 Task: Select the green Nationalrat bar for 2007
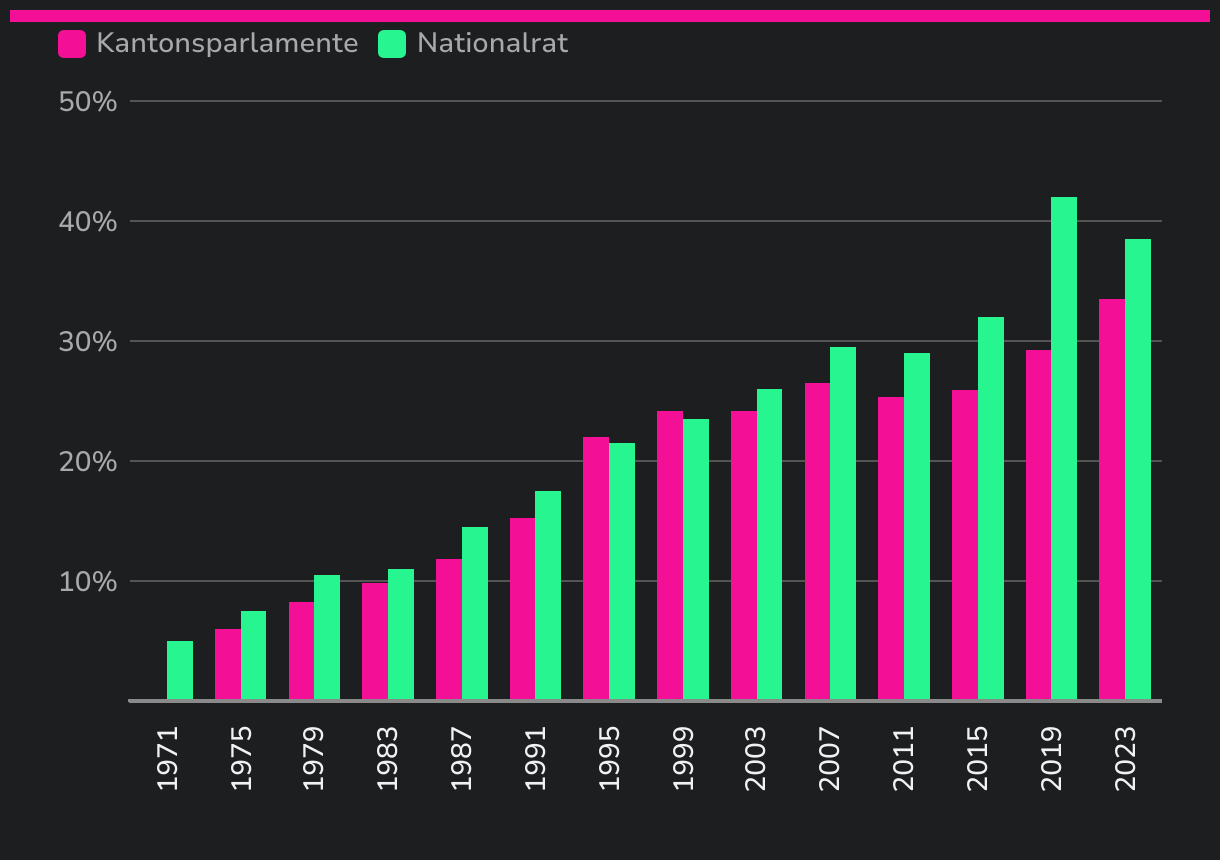point(843,523)
